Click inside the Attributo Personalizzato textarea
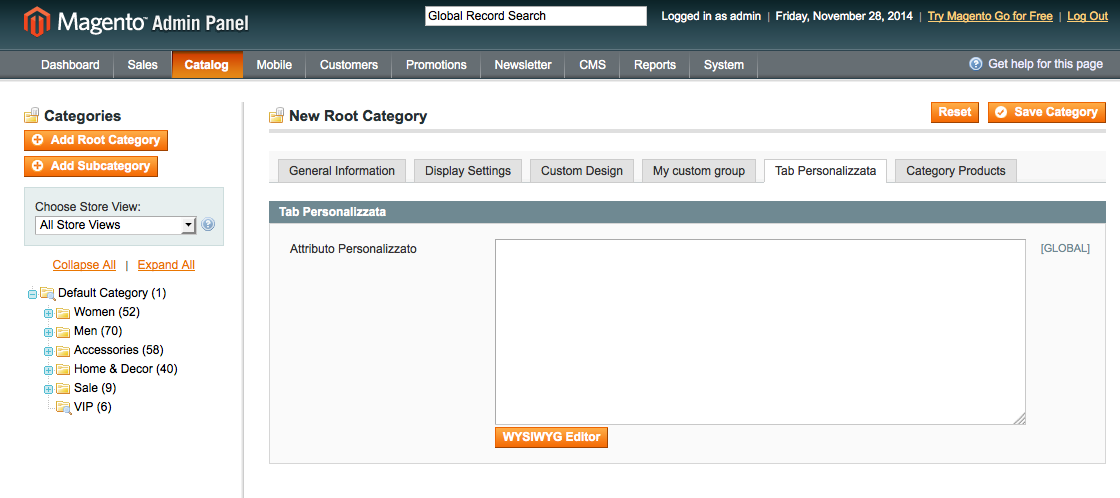The height and width of the screenshot is (498, 1120). tap(761, 332)
